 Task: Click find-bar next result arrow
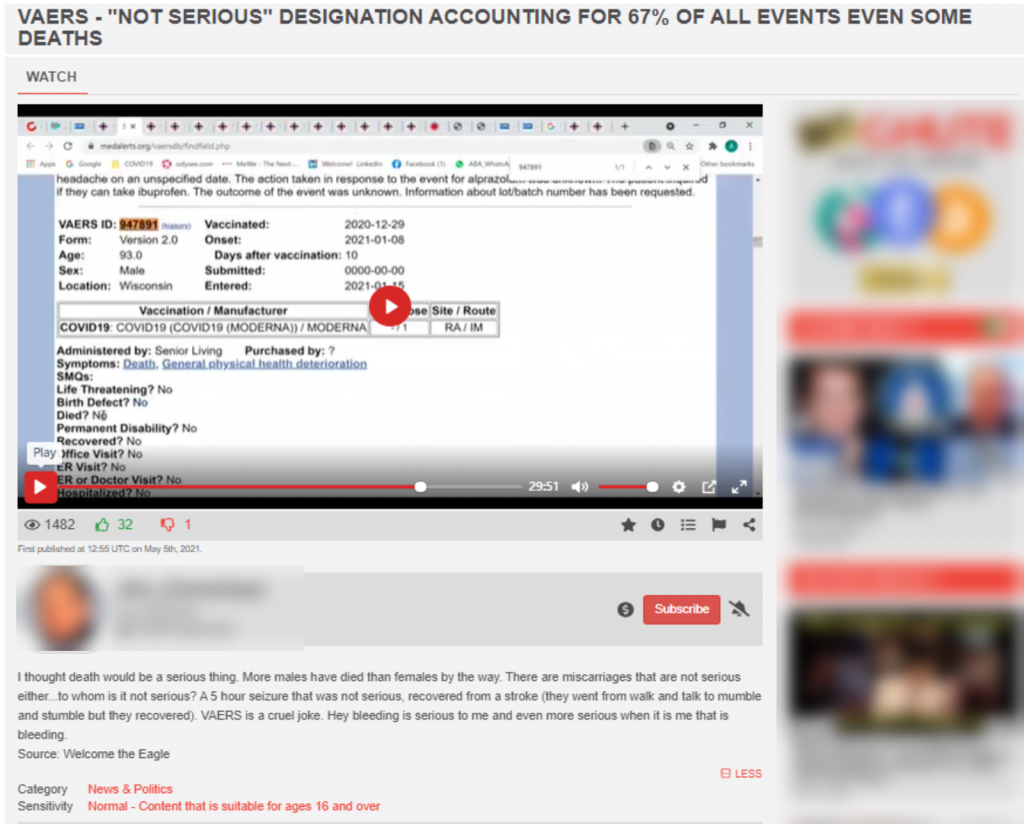pyautogui.click(x=667, y=167)
